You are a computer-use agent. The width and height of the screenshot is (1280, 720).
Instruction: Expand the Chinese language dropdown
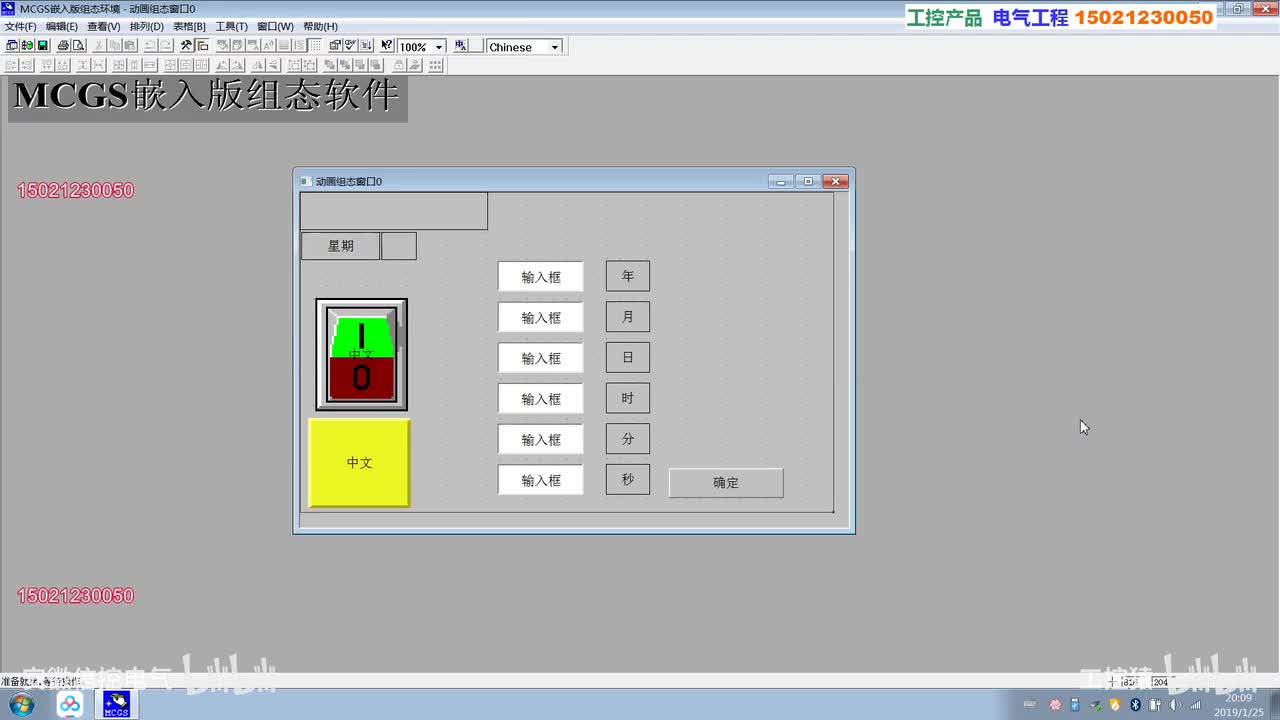(555, 47)
